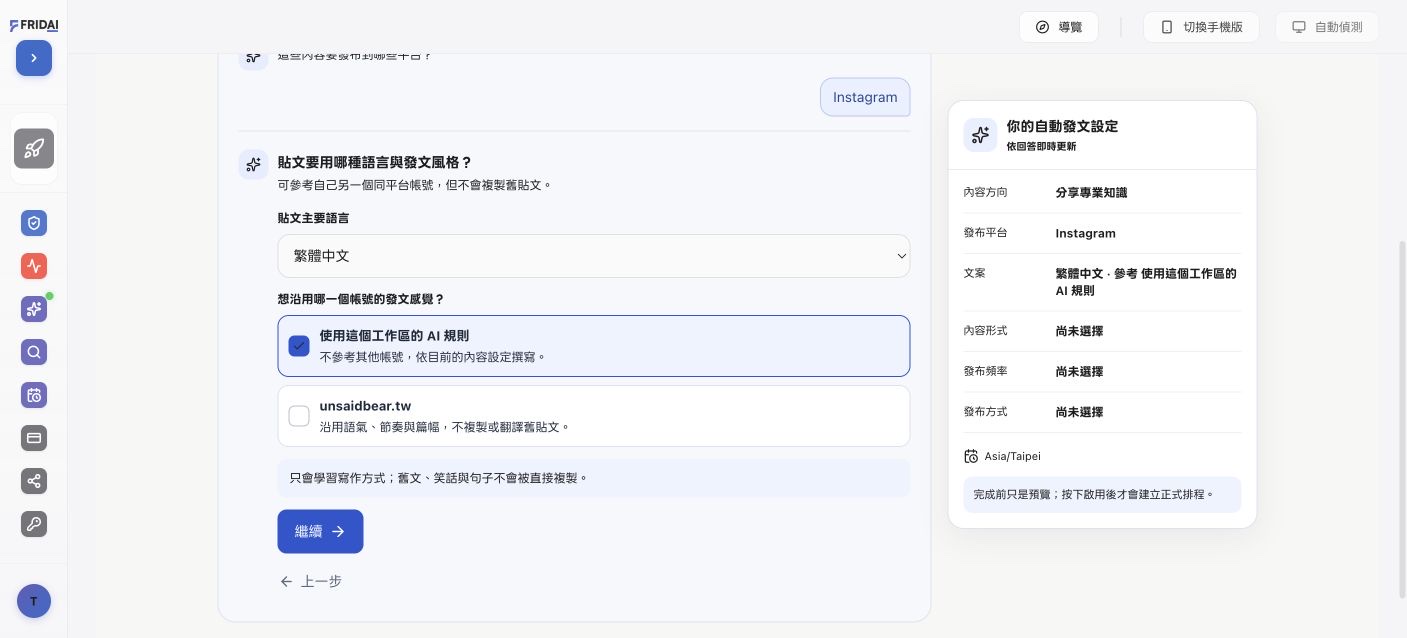The height and width of the screenshot is (638, 1407).
Task: Click the sparkles icon beside 貼文要用哪種語言與發文風格
Action: [x=253, y=164]
